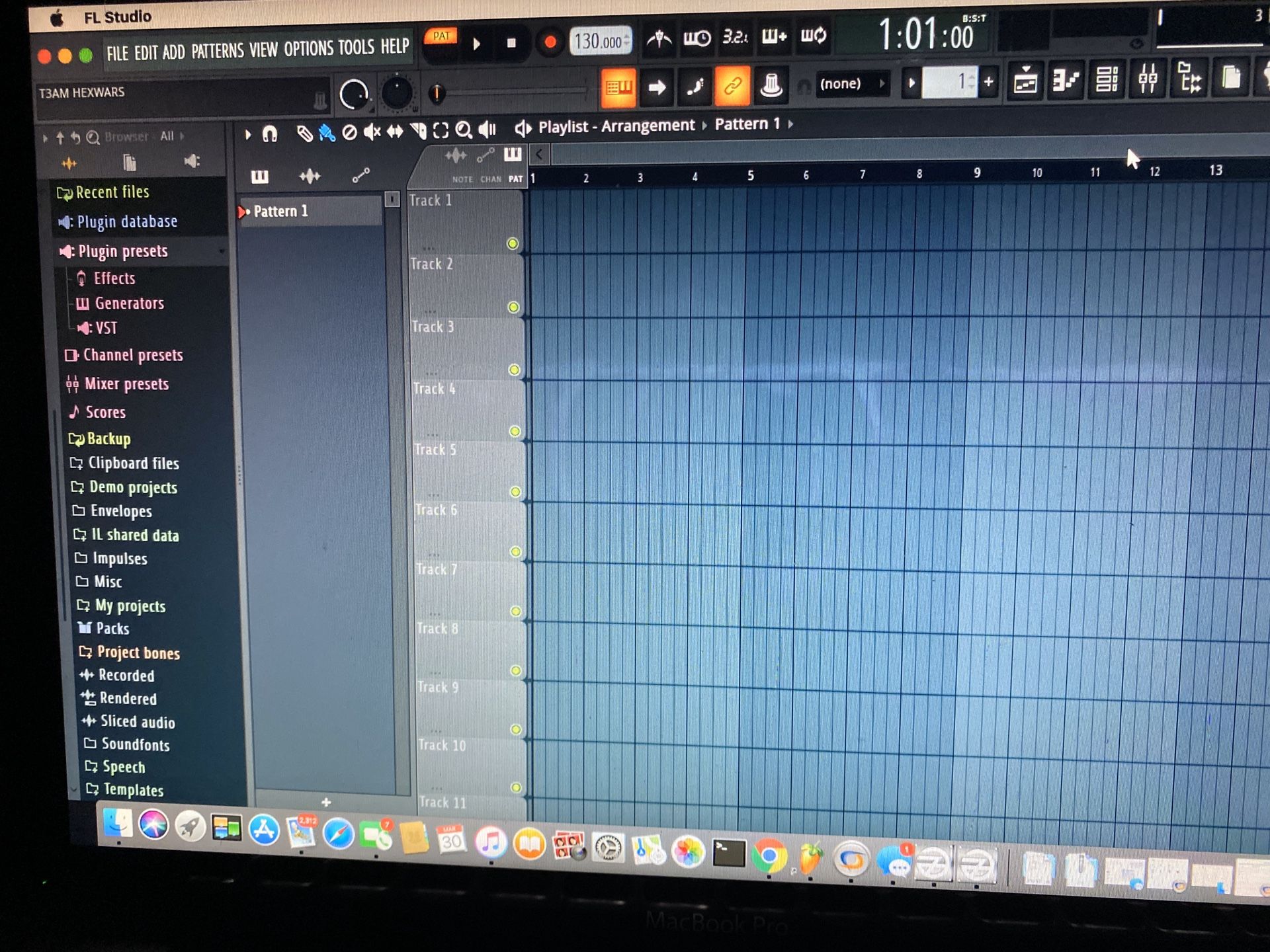This screenshot has height=952, width=1270.
Task: Toggle PAT song/pattern mode switch
Action: click(441, 36)
